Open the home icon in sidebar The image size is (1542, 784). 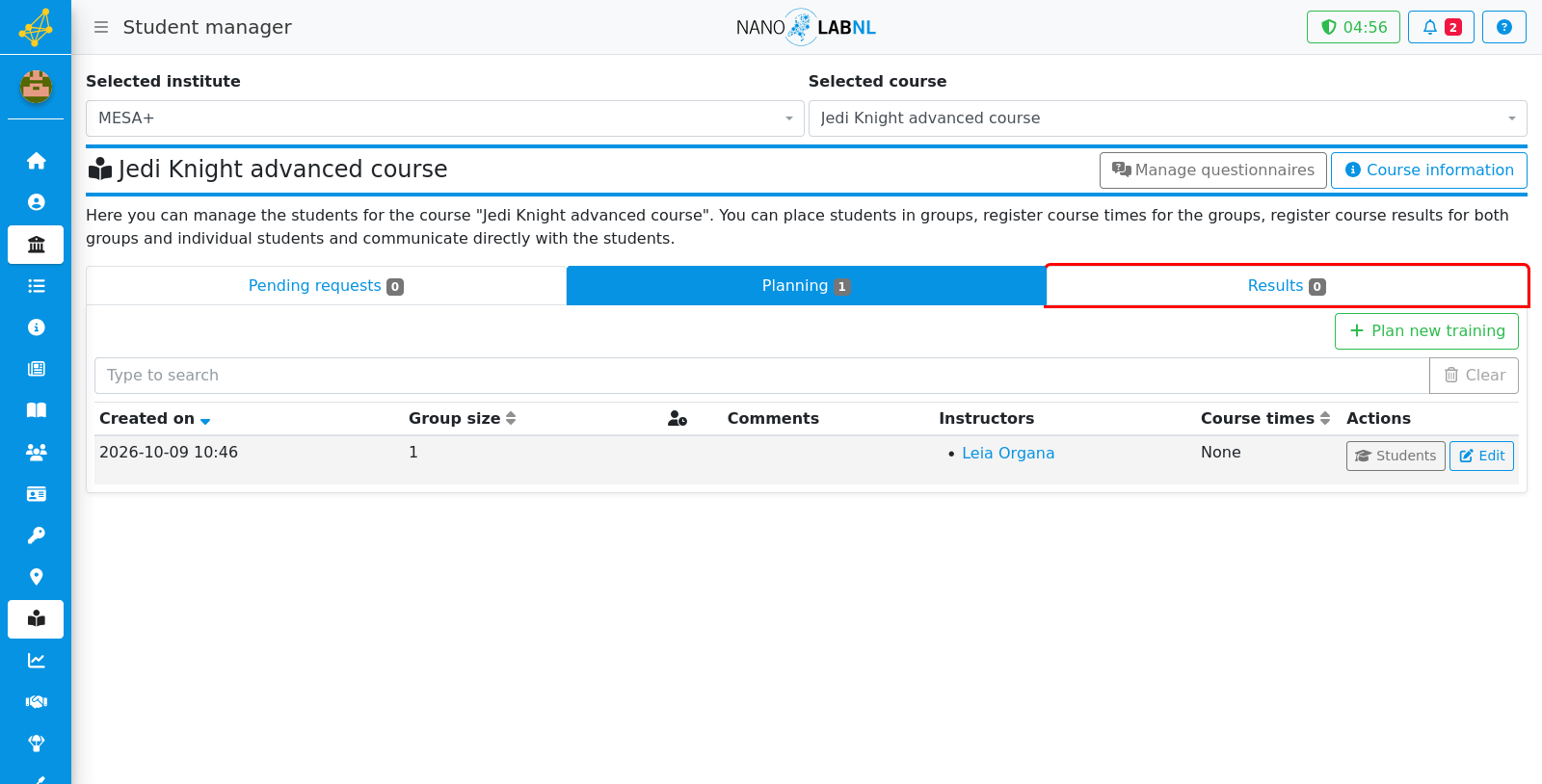point(36,161)
